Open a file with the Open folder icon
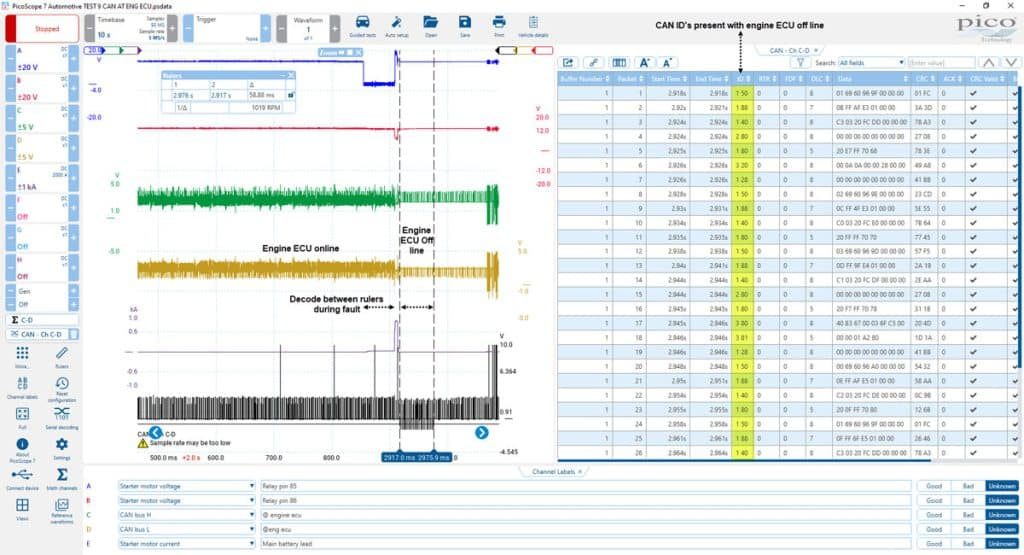 (431, 26)
